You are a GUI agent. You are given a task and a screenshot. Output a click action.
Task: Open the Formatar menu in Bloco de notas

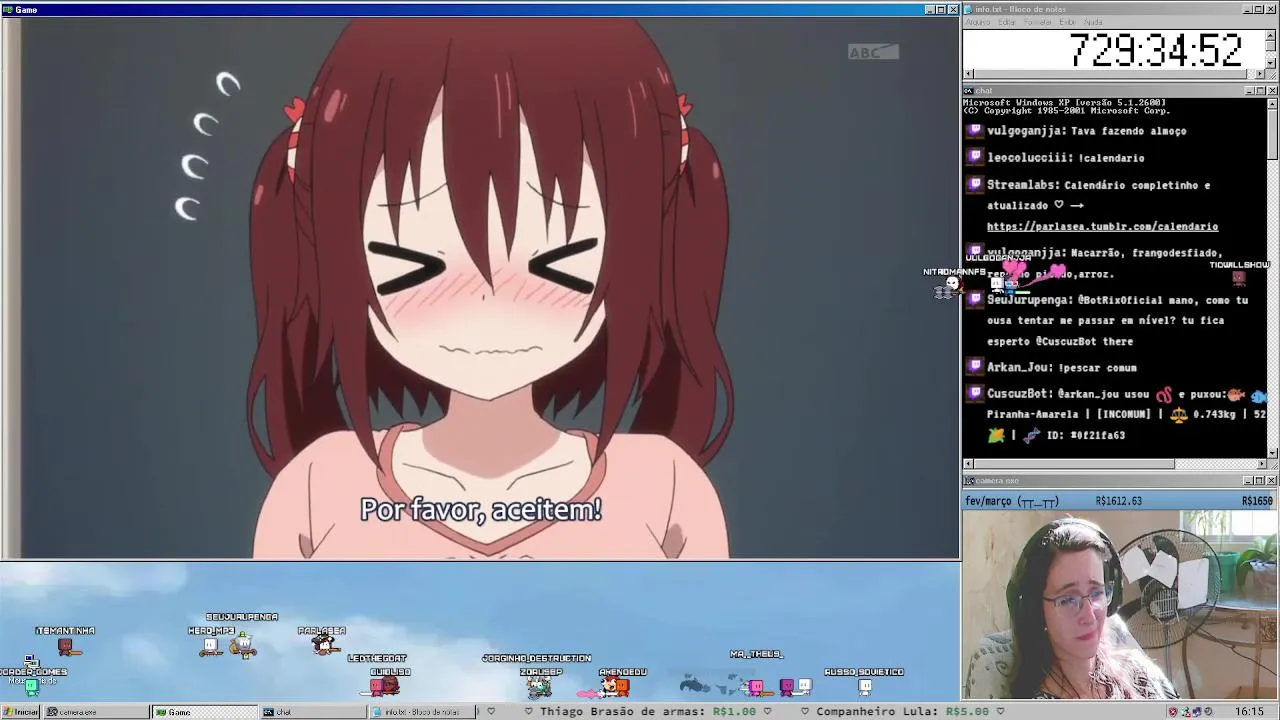(1038, 22)
